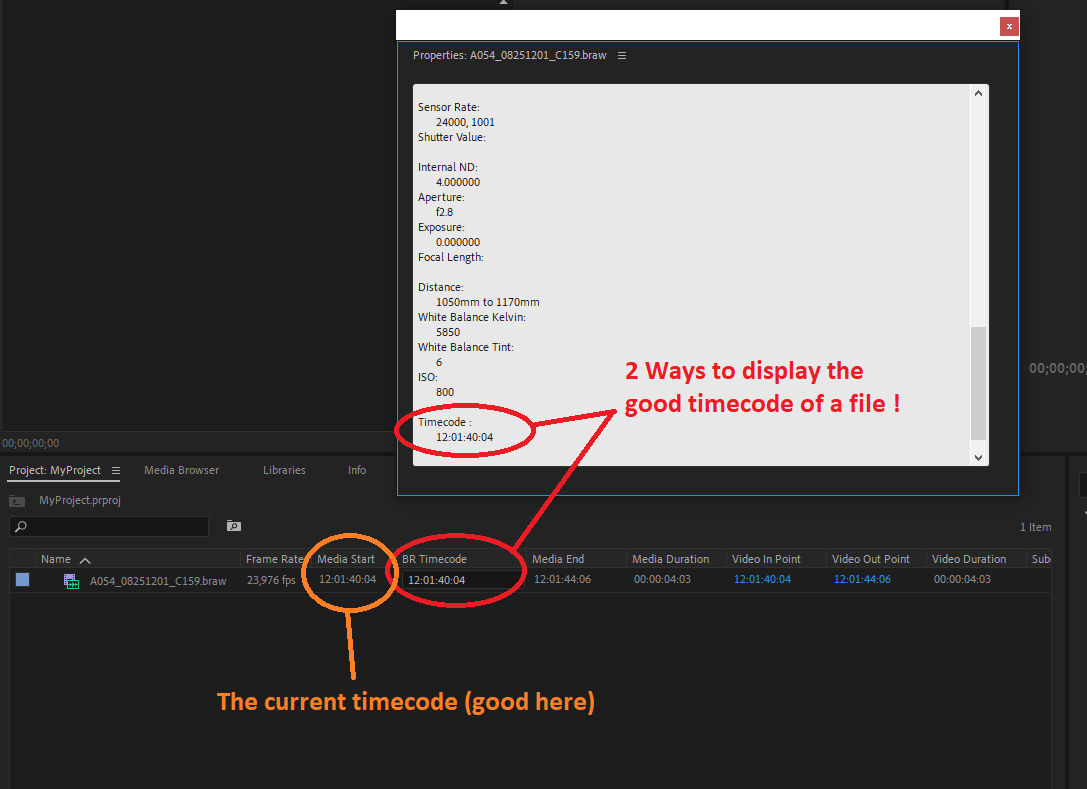
Task: Click the Video In Point timecode link
Action: 762,579
